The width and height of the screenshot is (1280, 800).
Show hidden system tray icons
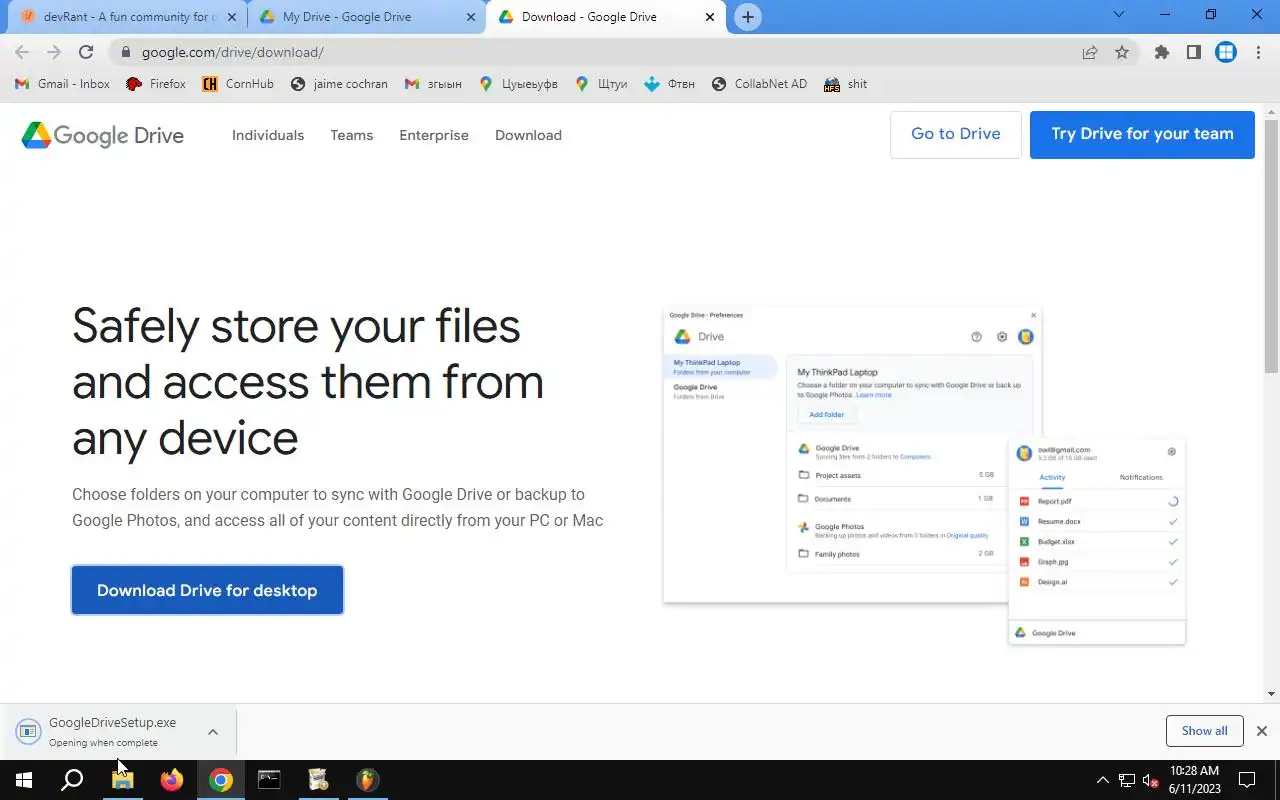click(1103, 780)
